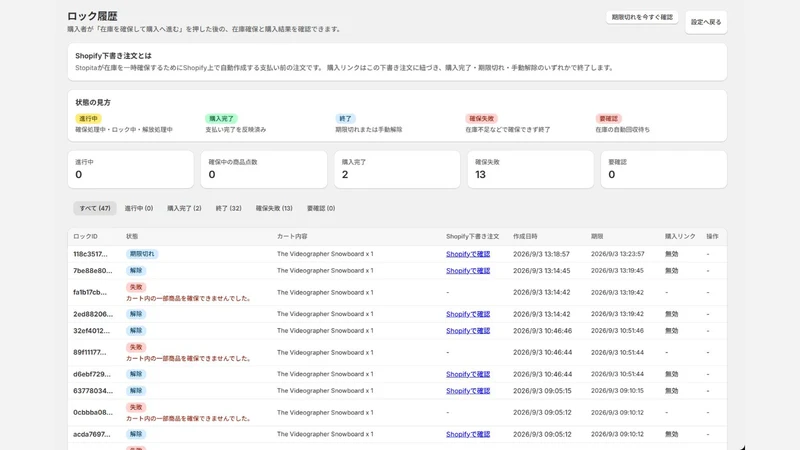Switch to the 進行中 (0) tab
This screenshot has height=450, width=800.
[139, 208]
